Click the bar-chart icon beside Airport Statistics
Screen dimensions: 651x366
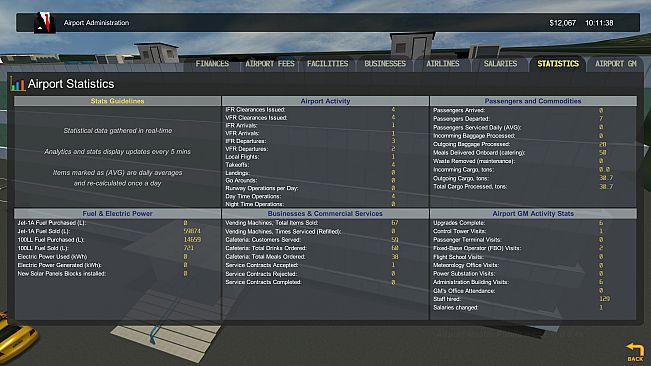[17, 84]
